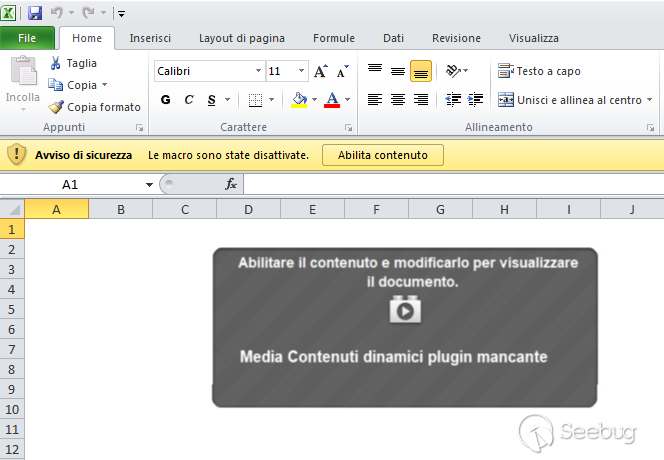Click the Save icon in quick access toolbar
Screen dimensions: 664x460
point(35,13)
